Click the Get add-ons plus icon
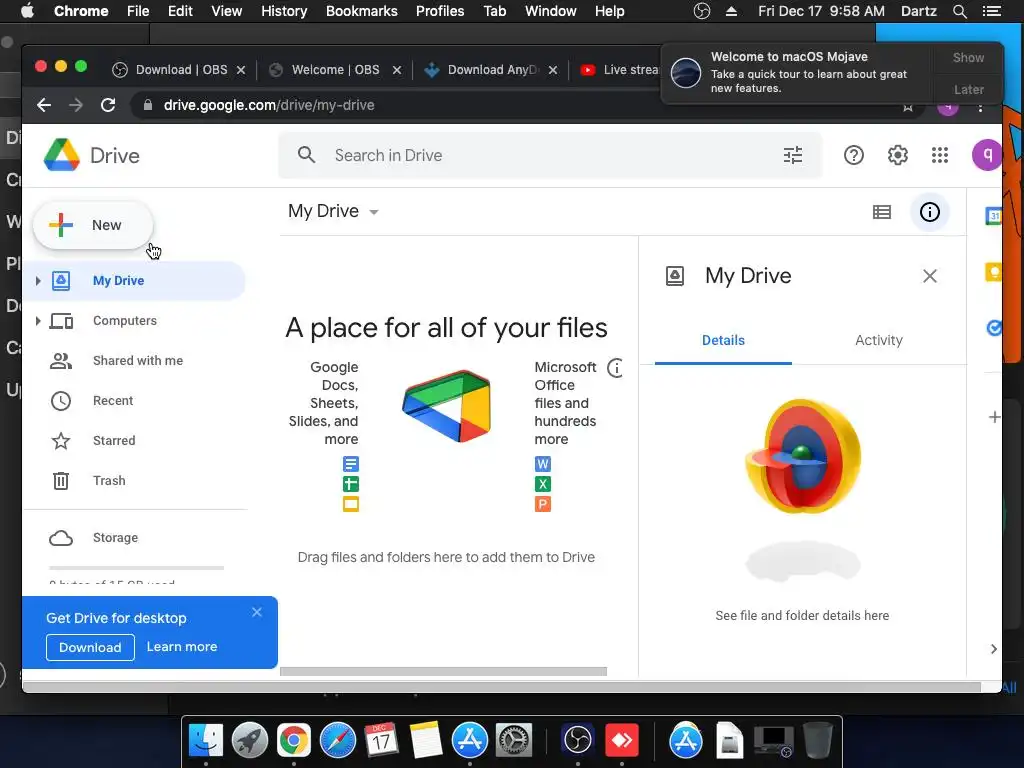 point(994,417)
